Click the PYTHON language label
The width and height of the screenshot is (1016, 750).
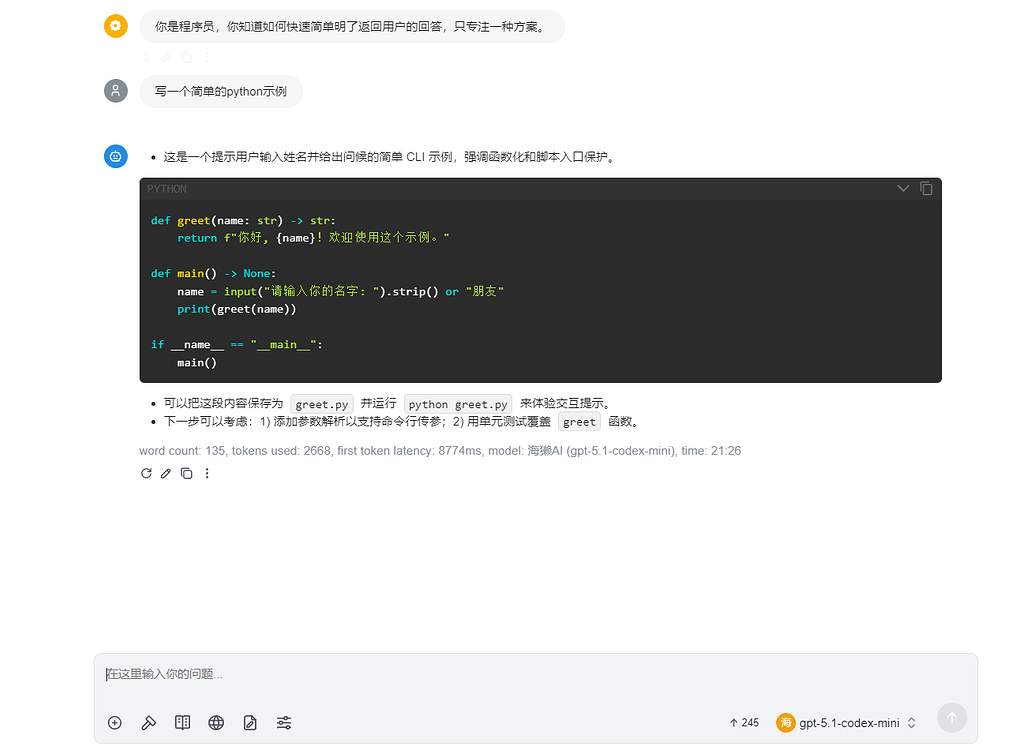[167, 189]
